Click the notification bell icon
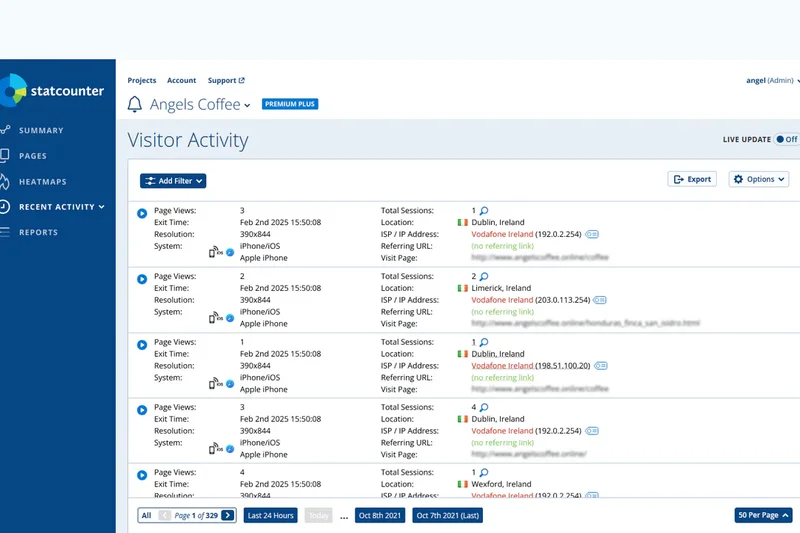Screen dimensions: 800x533 (x=135, y=104)
